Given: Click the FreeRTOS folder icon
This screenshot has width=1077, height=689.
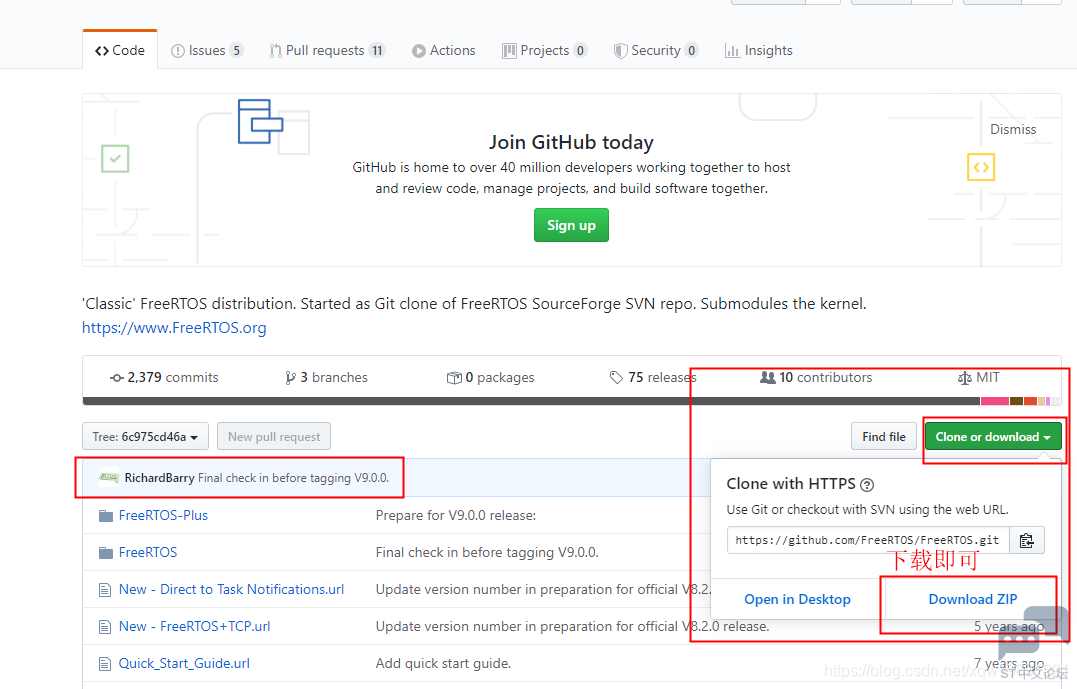Looking at the screenshot, I should pyautogui.click(x=106, y=552).
